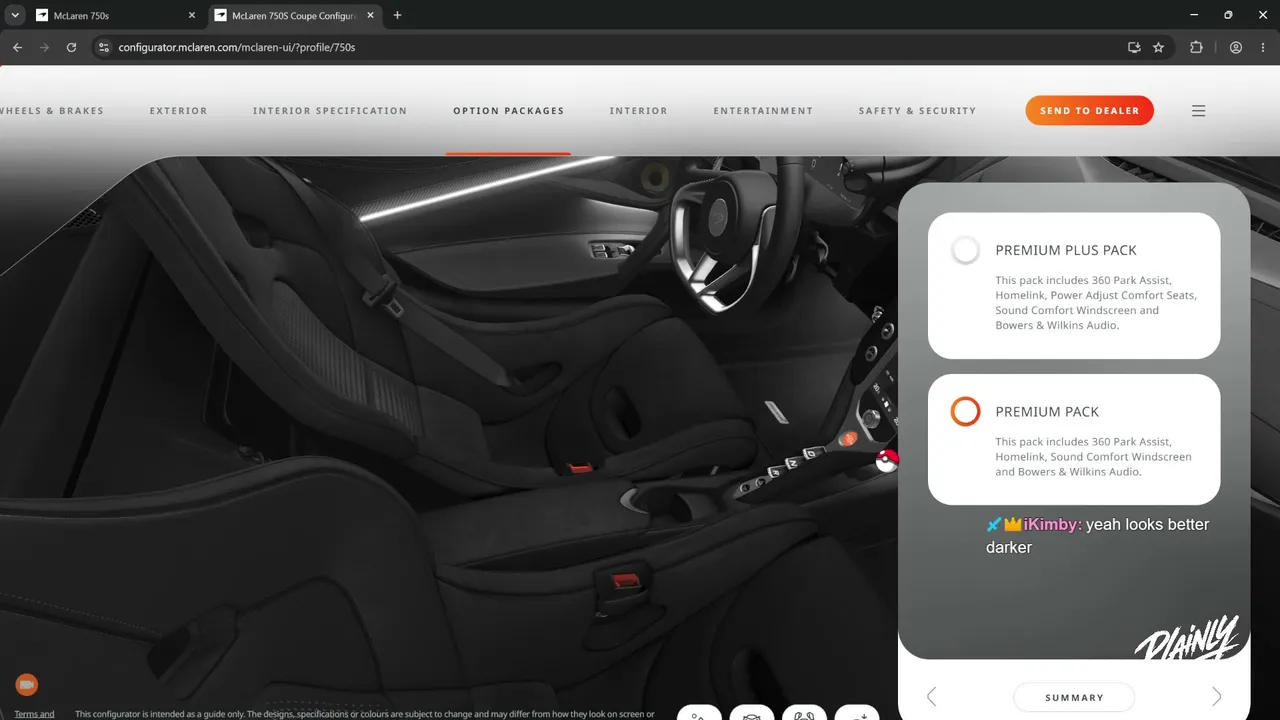
Task: Go to Interior Specification section
Action: [330, 111]
